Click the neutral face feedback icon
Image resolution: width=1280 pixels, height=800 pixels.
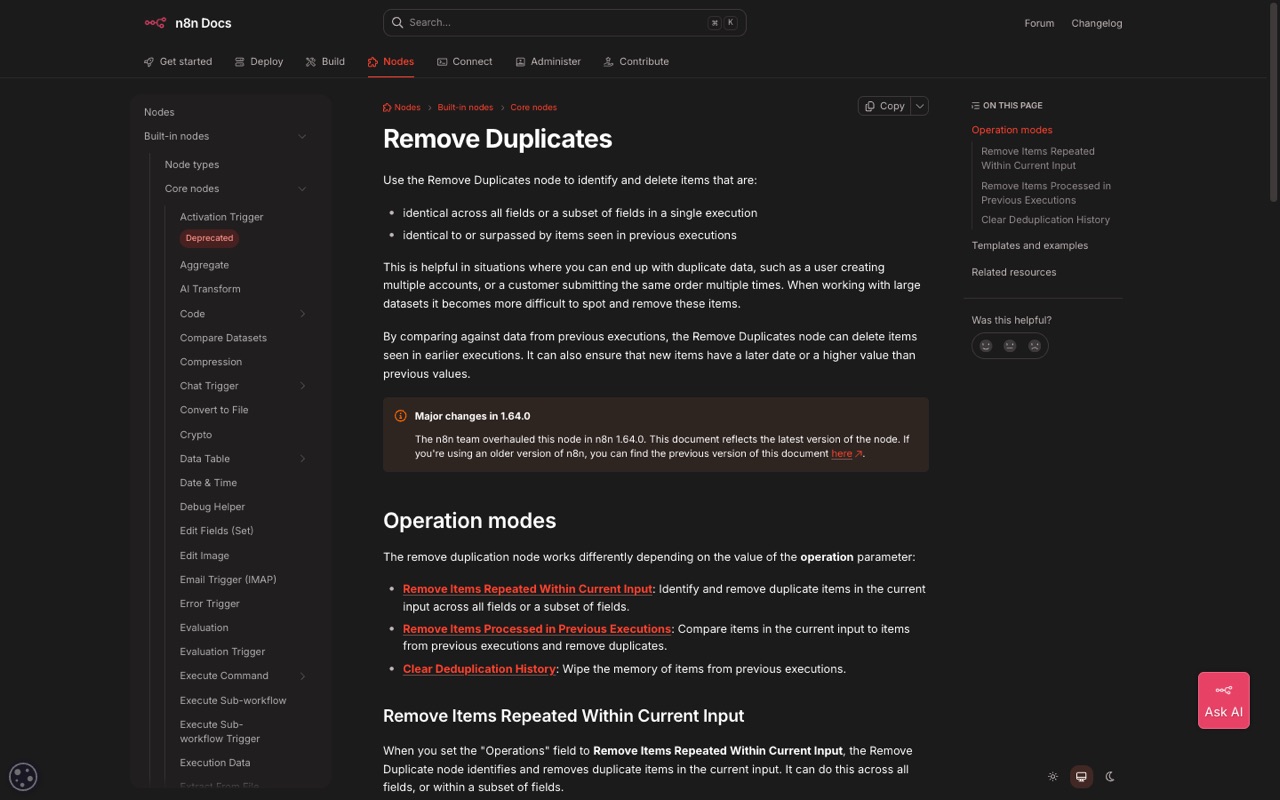coord(1010,346)
